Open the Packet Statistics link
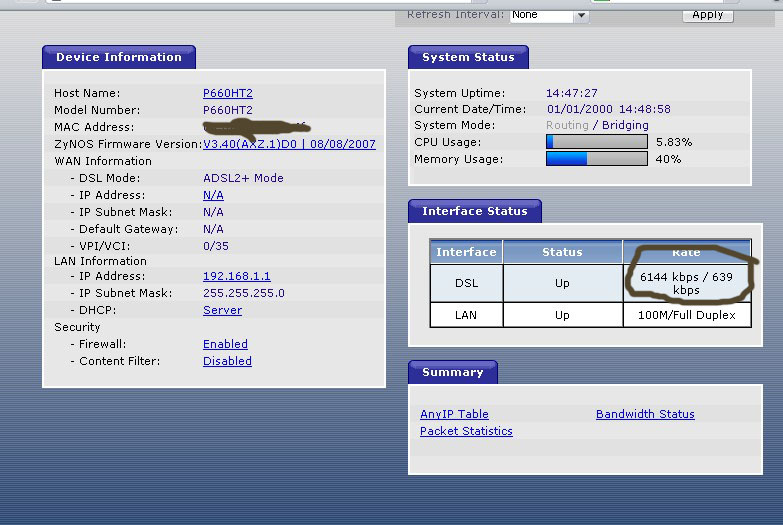 coord(466,431)
